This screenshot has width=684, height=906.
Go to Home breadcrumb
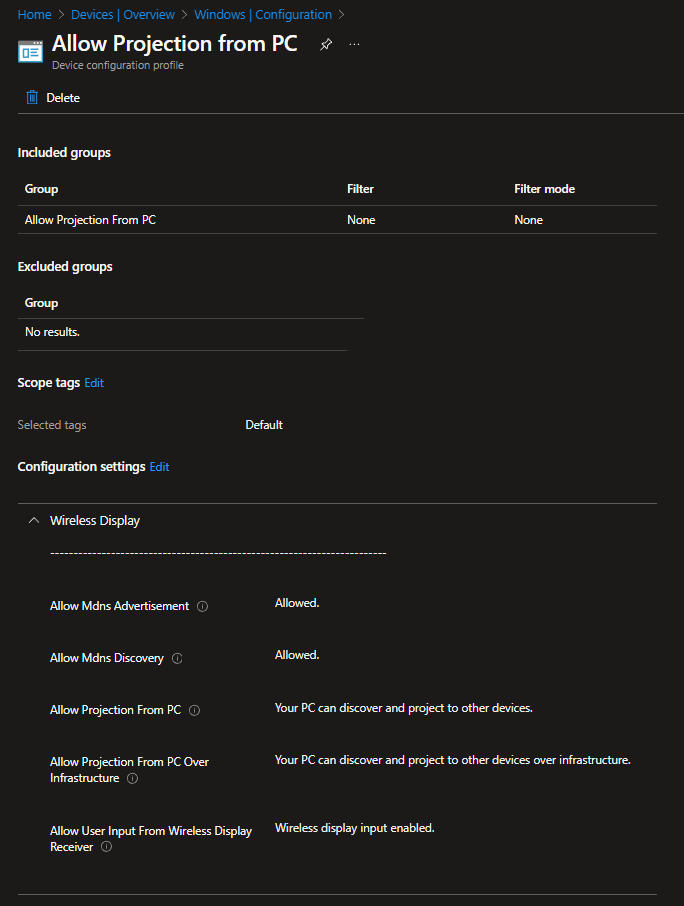[x=34, y=14]
